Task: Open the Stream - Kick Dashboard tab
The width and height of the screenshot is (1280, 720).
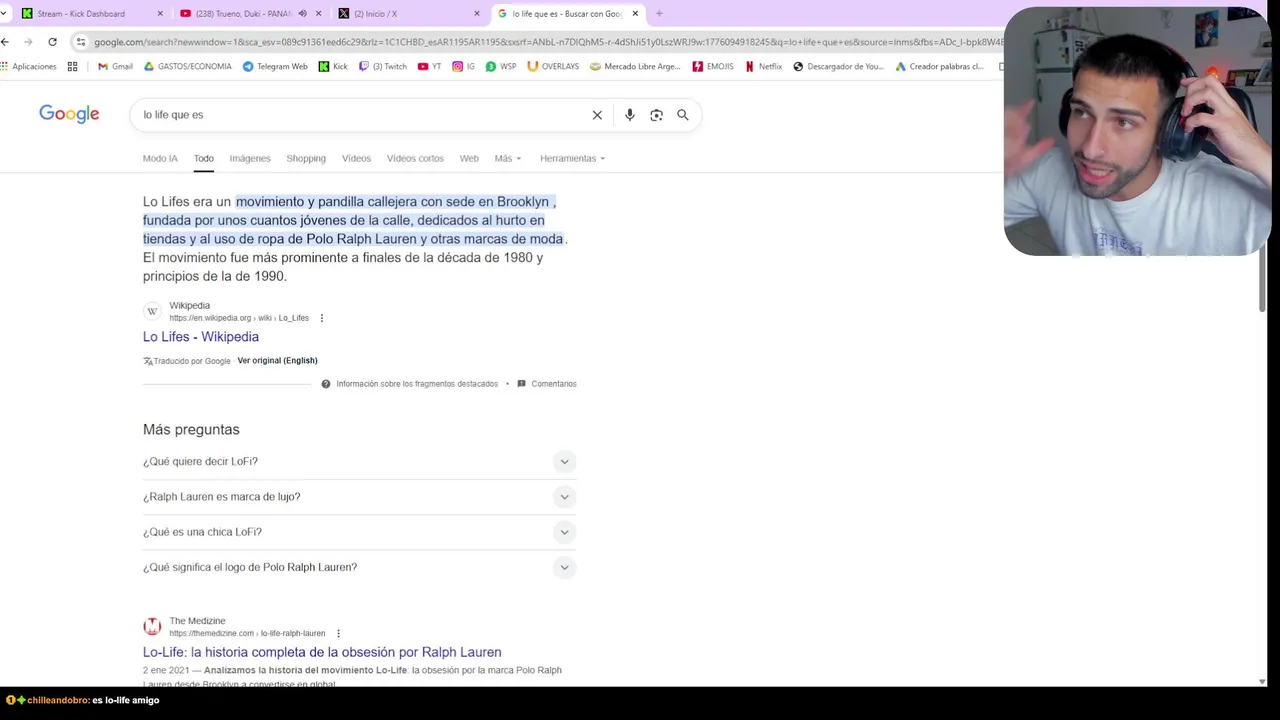Action: point(82,14)
